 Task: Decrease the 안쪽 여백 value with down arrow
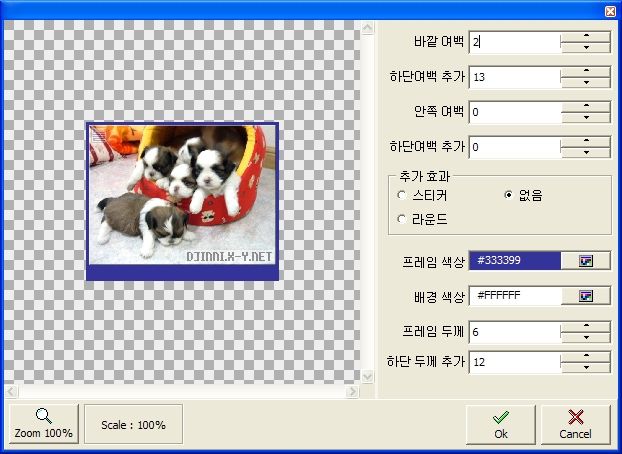(586, 117)
